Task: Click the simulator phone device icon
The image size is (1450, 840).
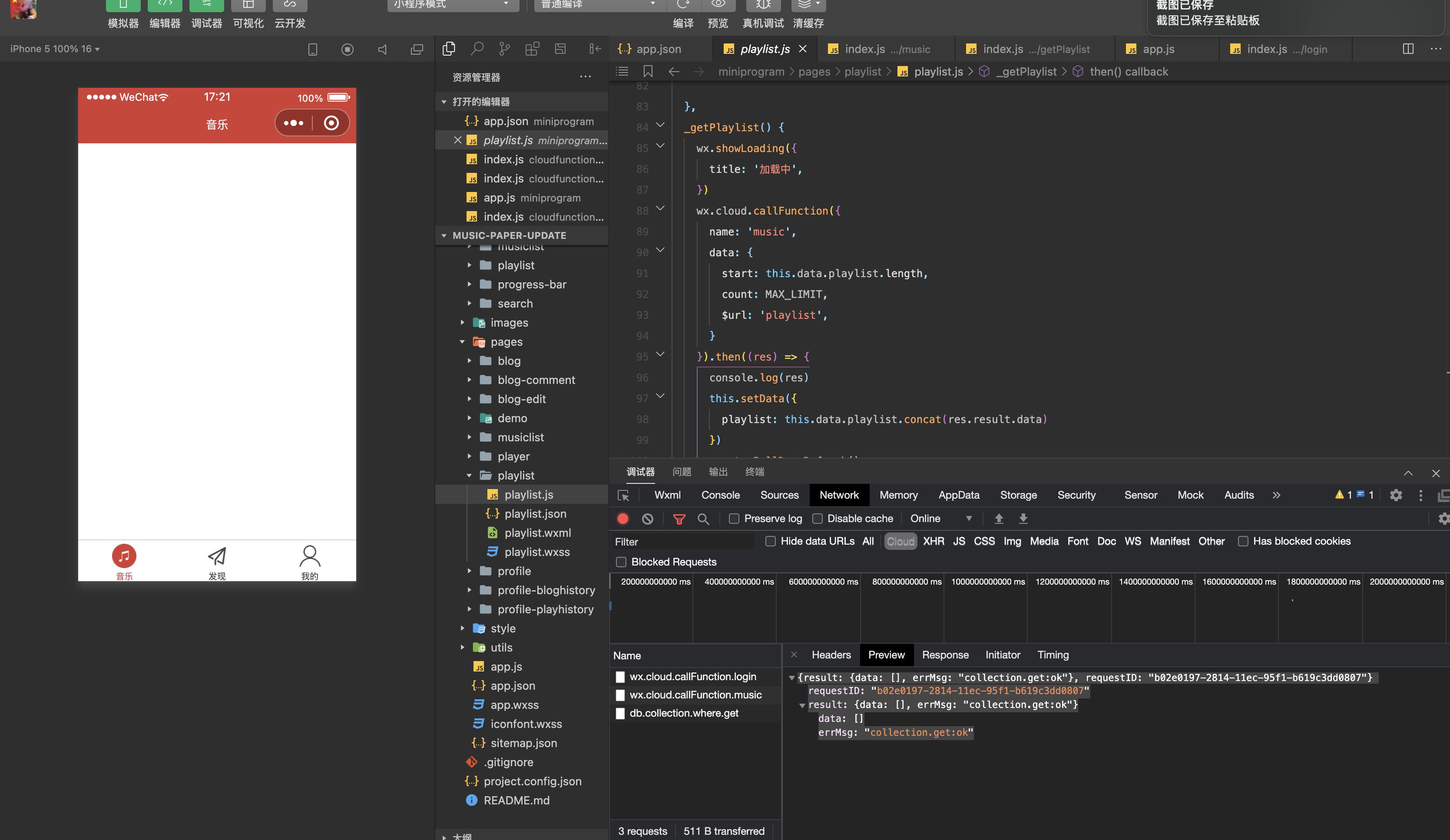Action: (x=312, y=50)
